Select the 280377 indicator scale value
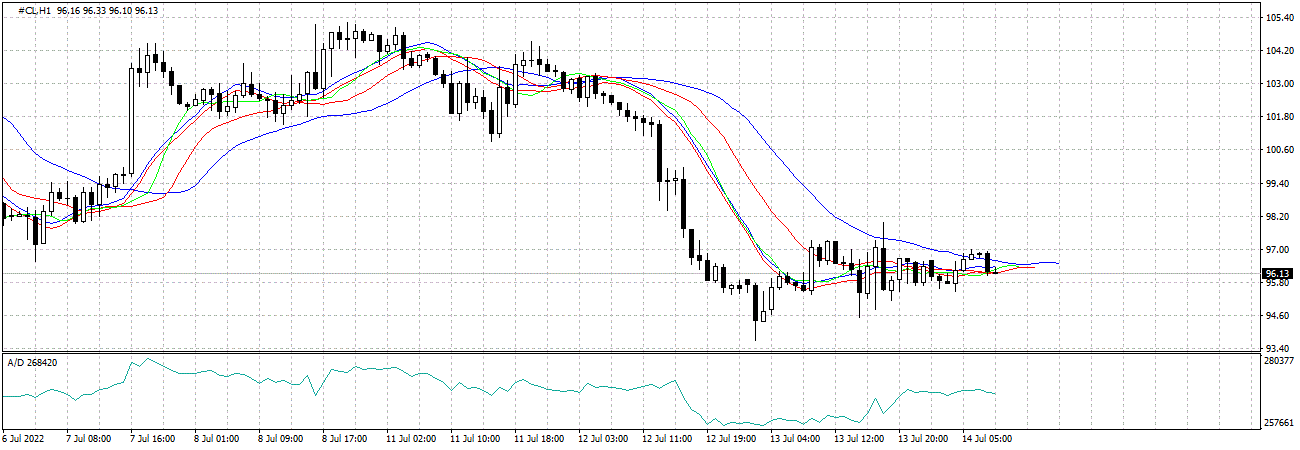This screenshot has width=1300, height=450. pos(1279,361)
